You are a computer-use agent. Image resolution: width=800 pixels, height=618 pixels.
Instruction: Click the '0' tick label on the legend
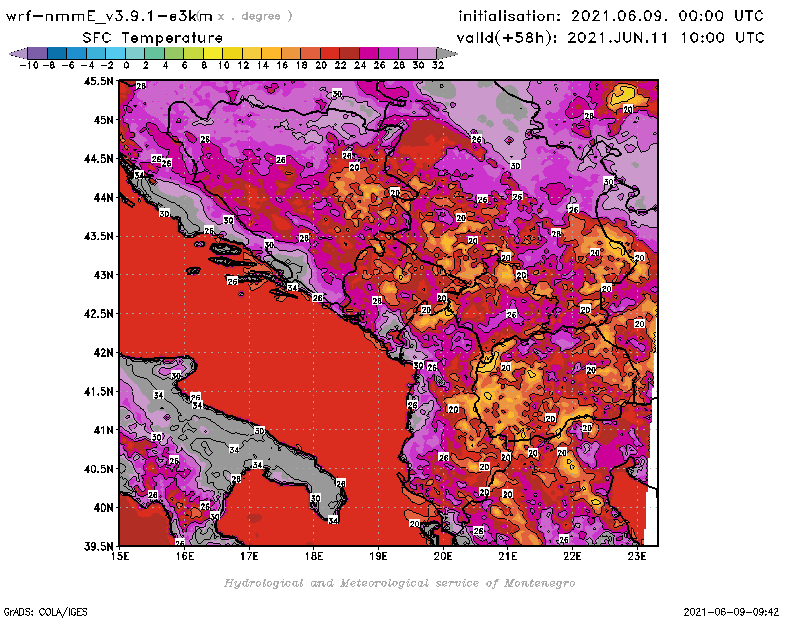coord(126,65)
